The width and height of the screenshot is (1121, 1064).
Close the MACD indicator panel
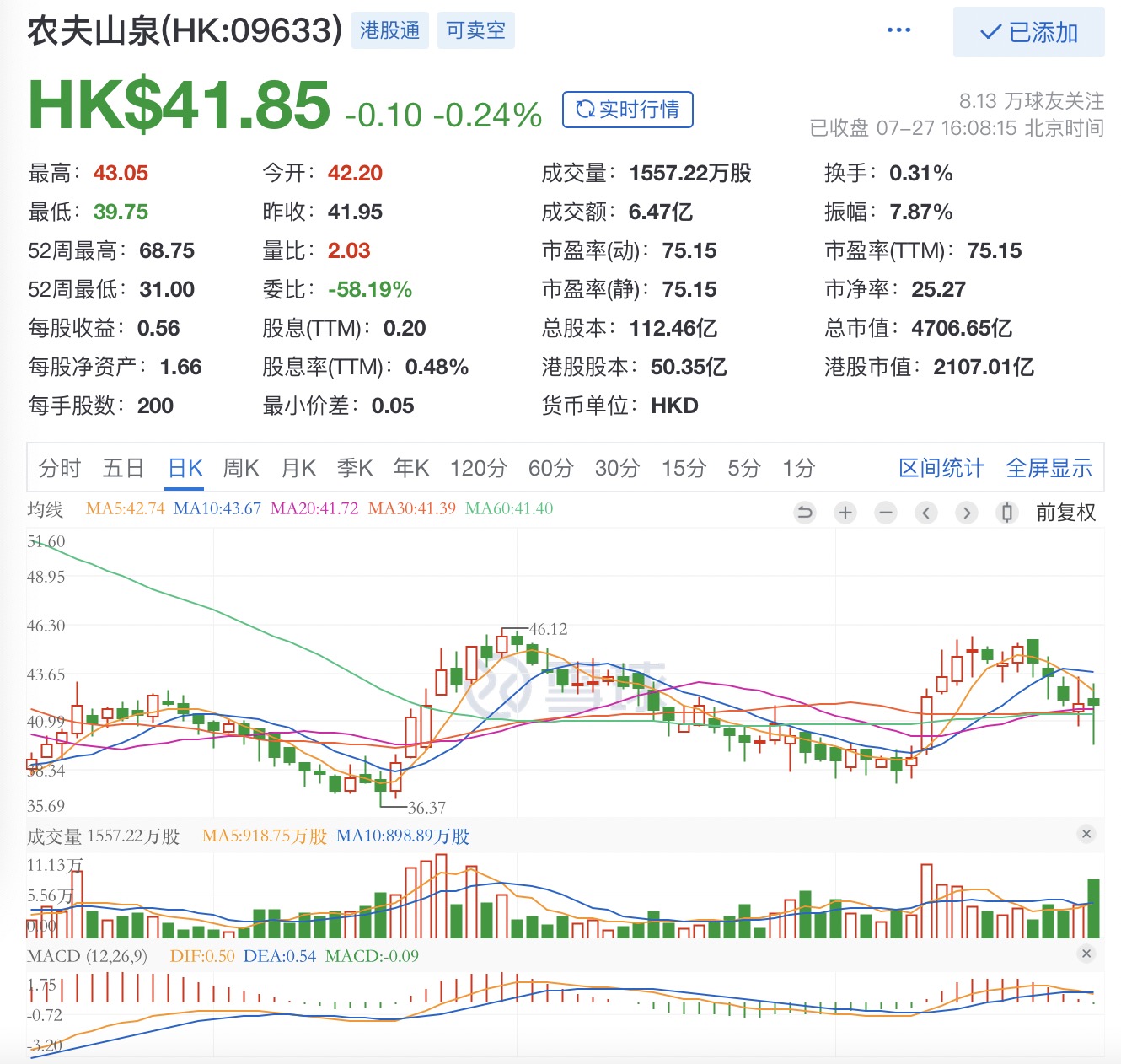1086,954
